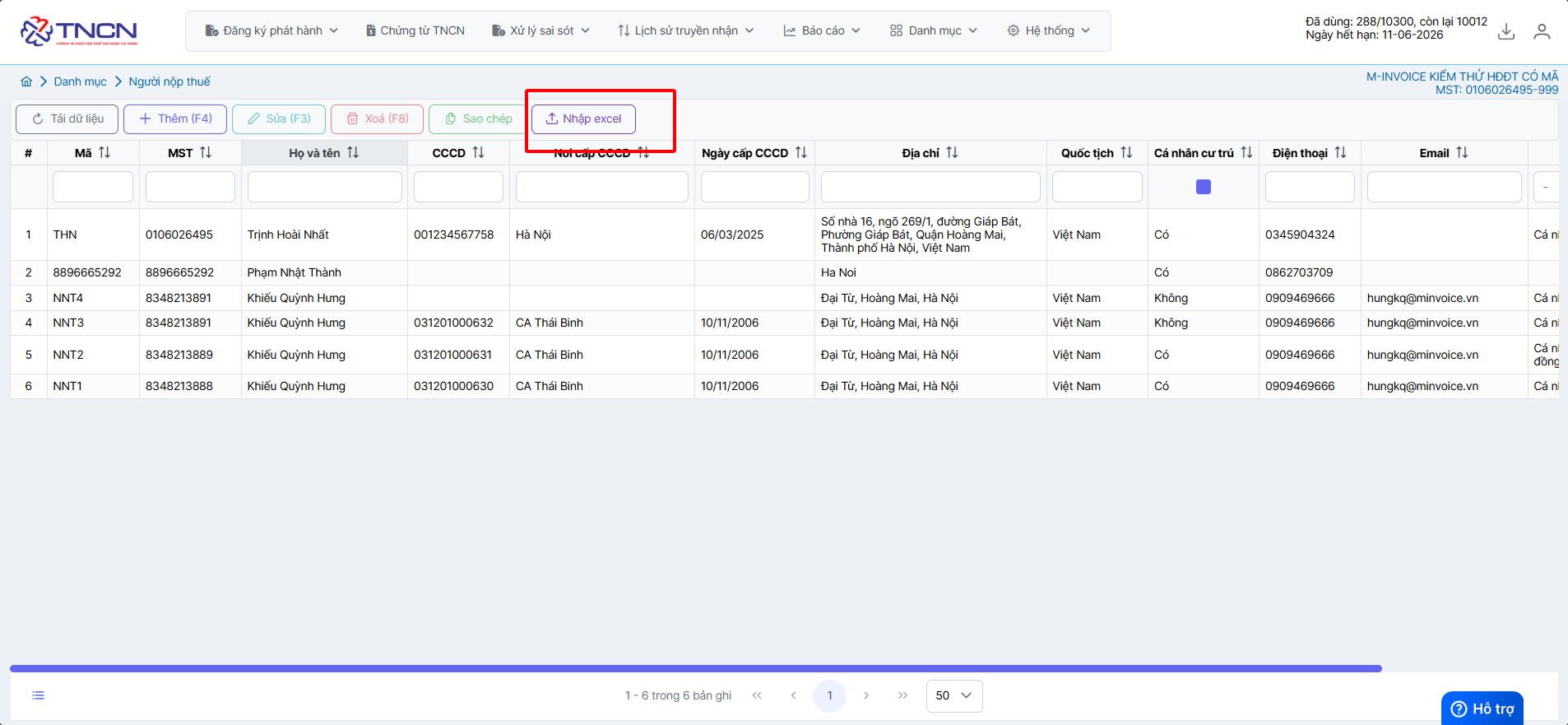Viewport: 1568px width, 725px height.
Task: Sort table by MST column arrows
Action: tap(206, 152)
